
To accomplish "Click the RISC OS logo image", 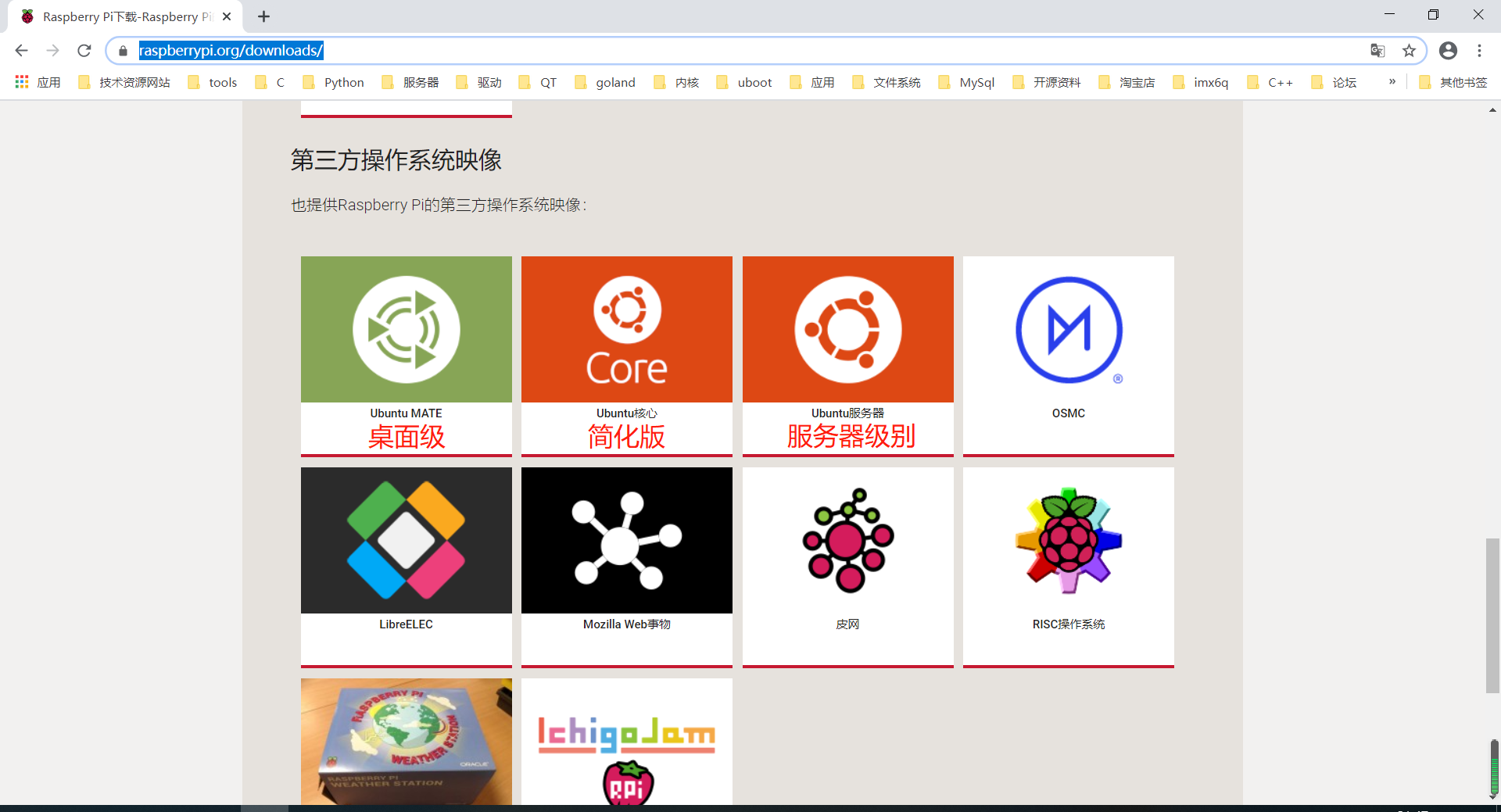I will 1069,540.
